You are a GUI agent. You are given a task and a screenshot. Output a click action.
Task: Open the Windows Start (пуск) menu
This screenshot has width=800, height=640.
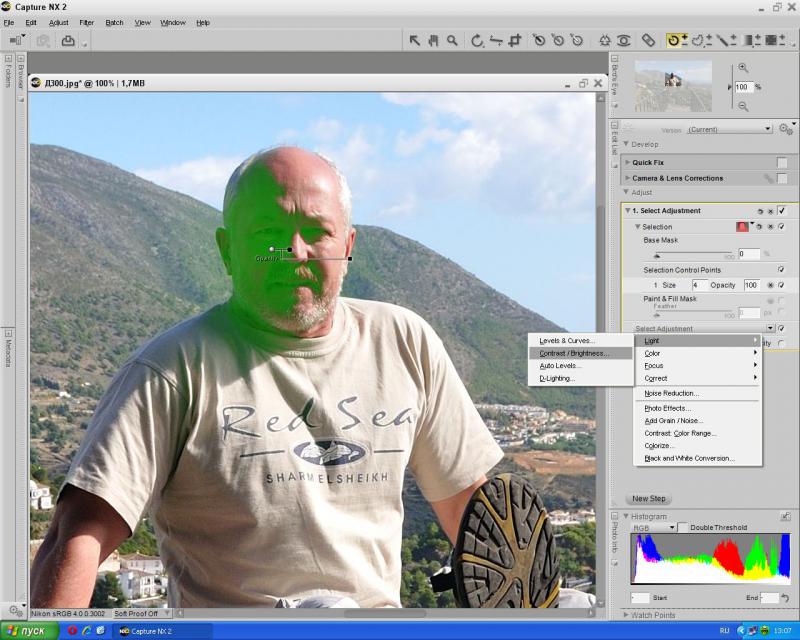point(30,631)
